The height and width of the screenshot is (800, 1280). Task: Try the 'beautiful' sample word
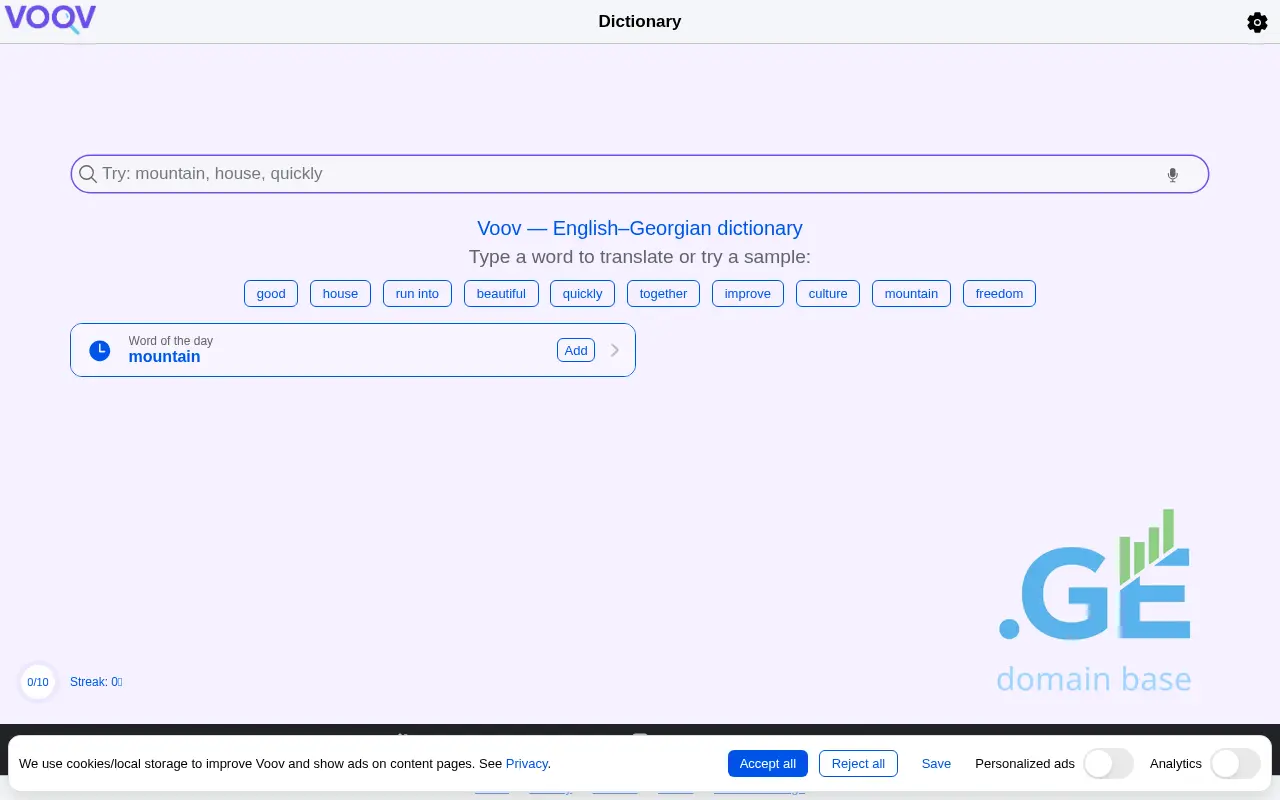click(501, 293)
